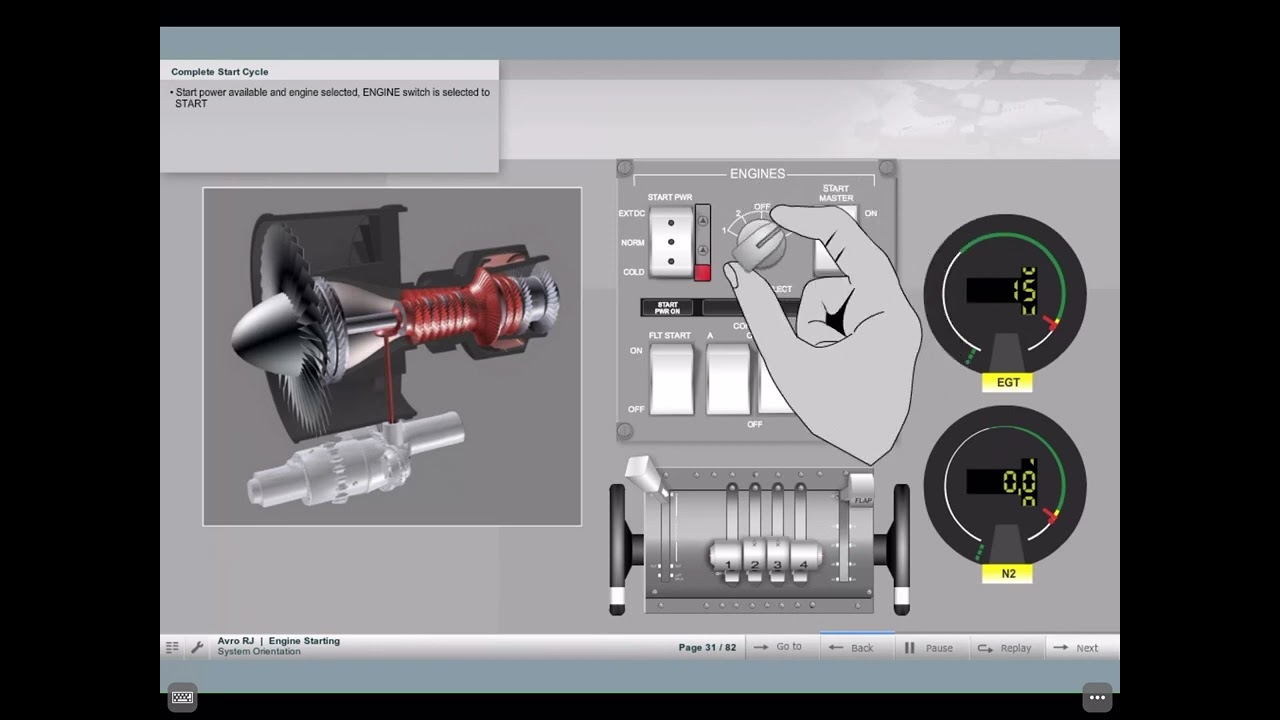The width and height of the screenshot is (1280, 720).
Task: Click the Page 31 / 82 indicator
Action: [x=707, y=647]
